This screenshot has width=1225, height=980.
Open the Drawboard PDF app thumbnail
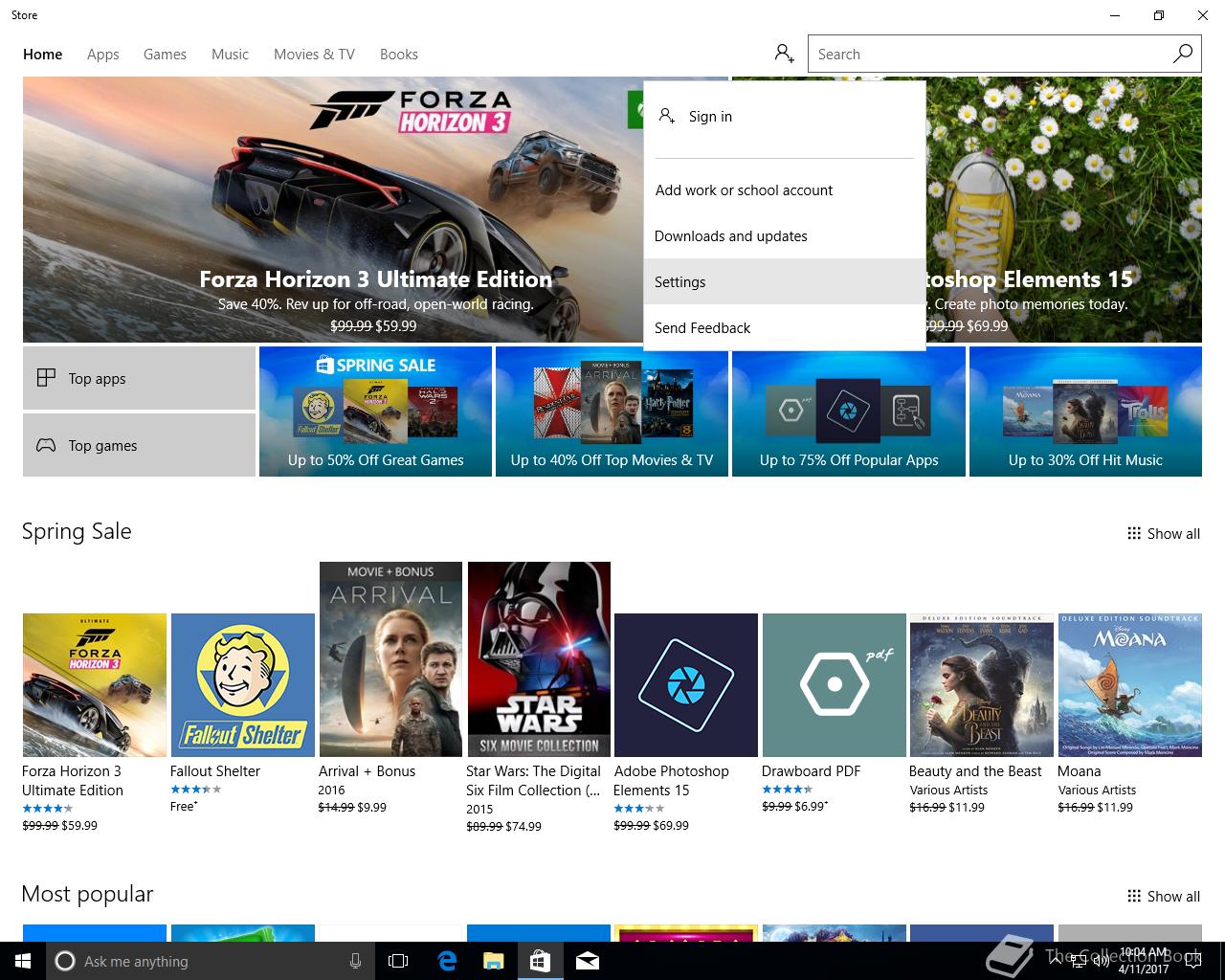835,685
